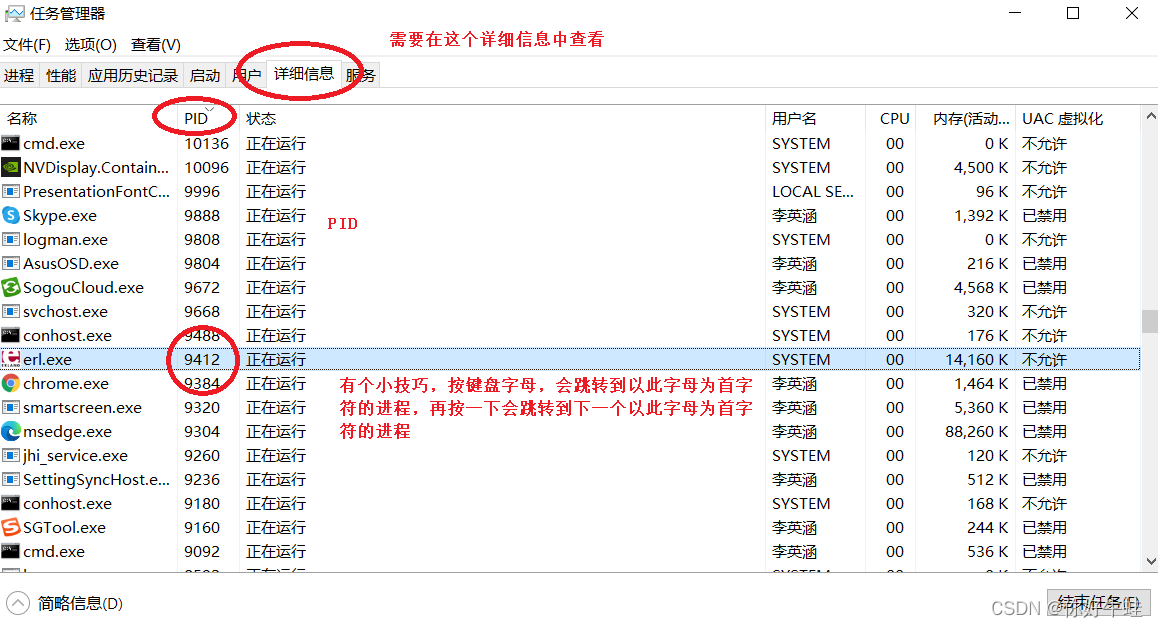Collapse to brief view using the up-arrow circle icon
This screenshot has height=627, width=1158.
18,603
